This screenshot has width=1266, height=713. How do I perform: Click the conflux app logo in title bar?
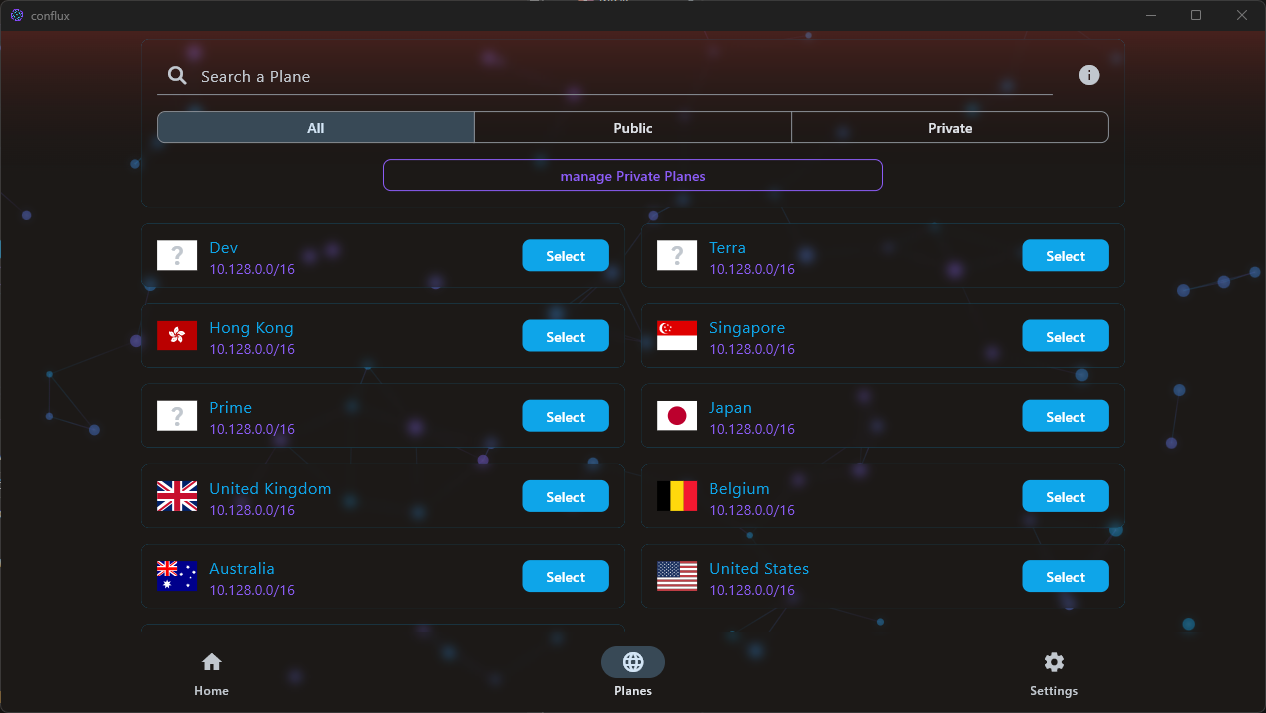coord(17,15)
